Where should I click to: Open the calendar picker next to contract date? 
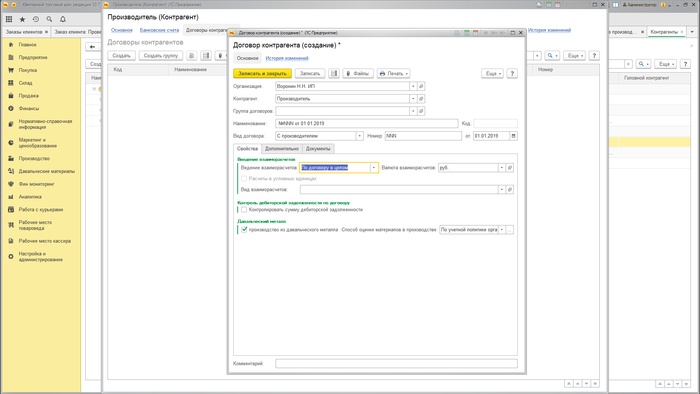pos(513,136)
